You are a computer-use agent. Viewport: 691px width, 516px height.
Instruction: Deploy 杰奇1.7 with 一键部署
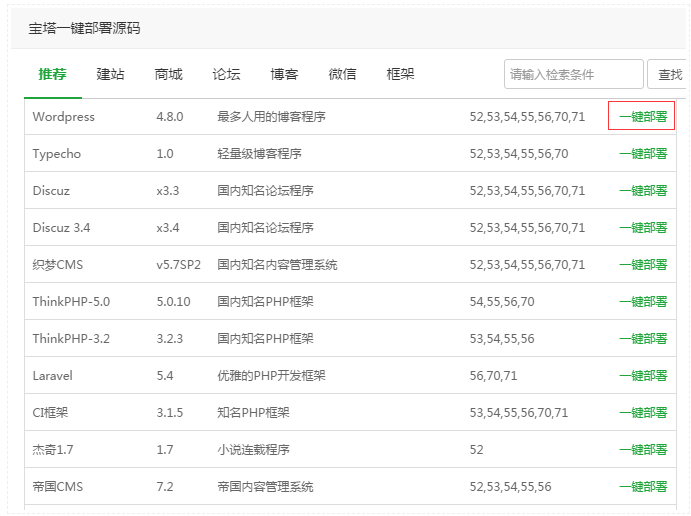tap(643, 450)
